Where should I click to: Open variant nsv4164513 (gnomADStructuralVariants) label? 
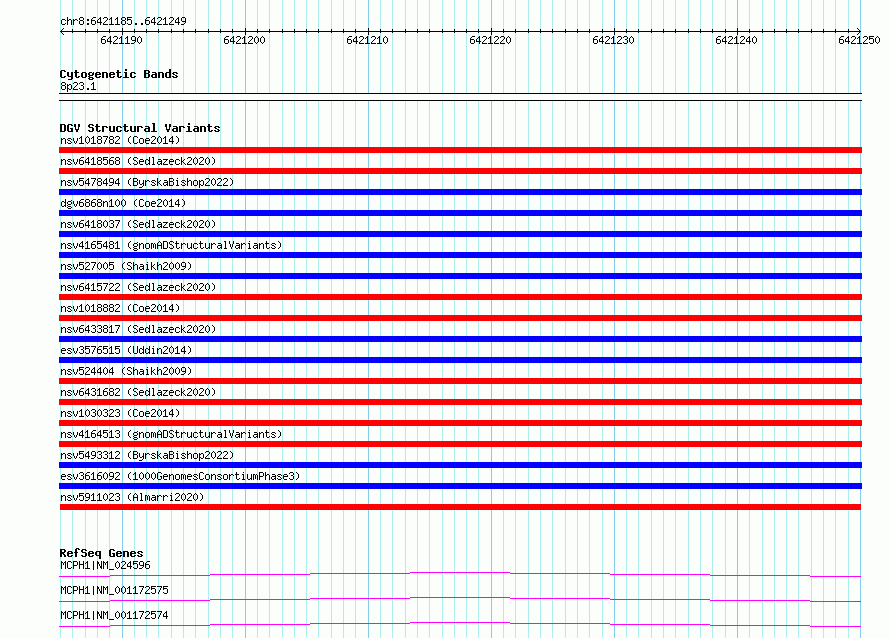click(171, 434)
